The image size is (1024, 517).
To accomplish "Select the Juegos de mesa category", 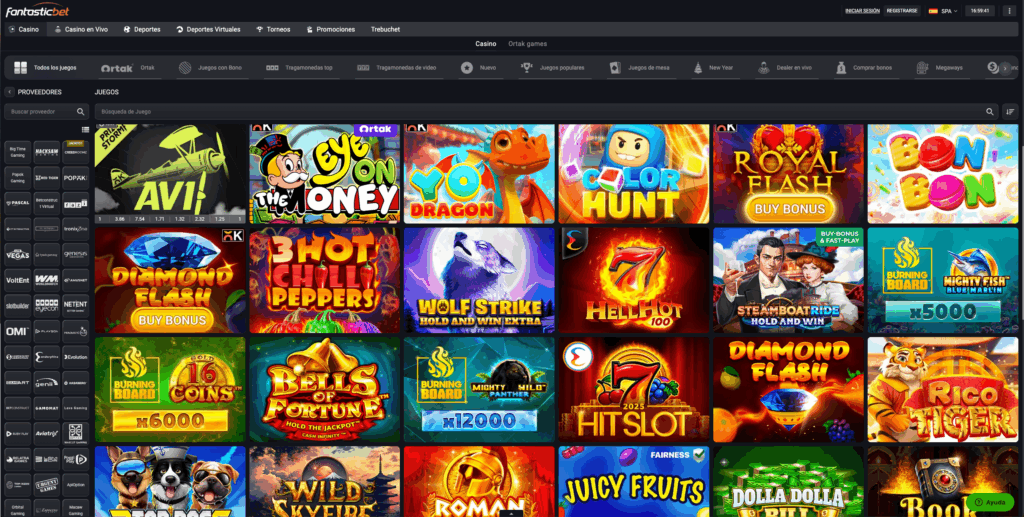I will 639,68.
